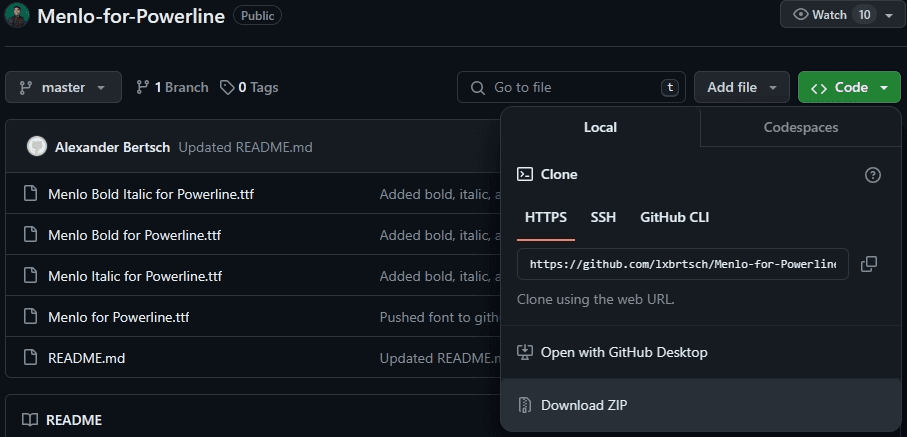Click the branch icon beside 1 Branch

click(x=142, y=87)
